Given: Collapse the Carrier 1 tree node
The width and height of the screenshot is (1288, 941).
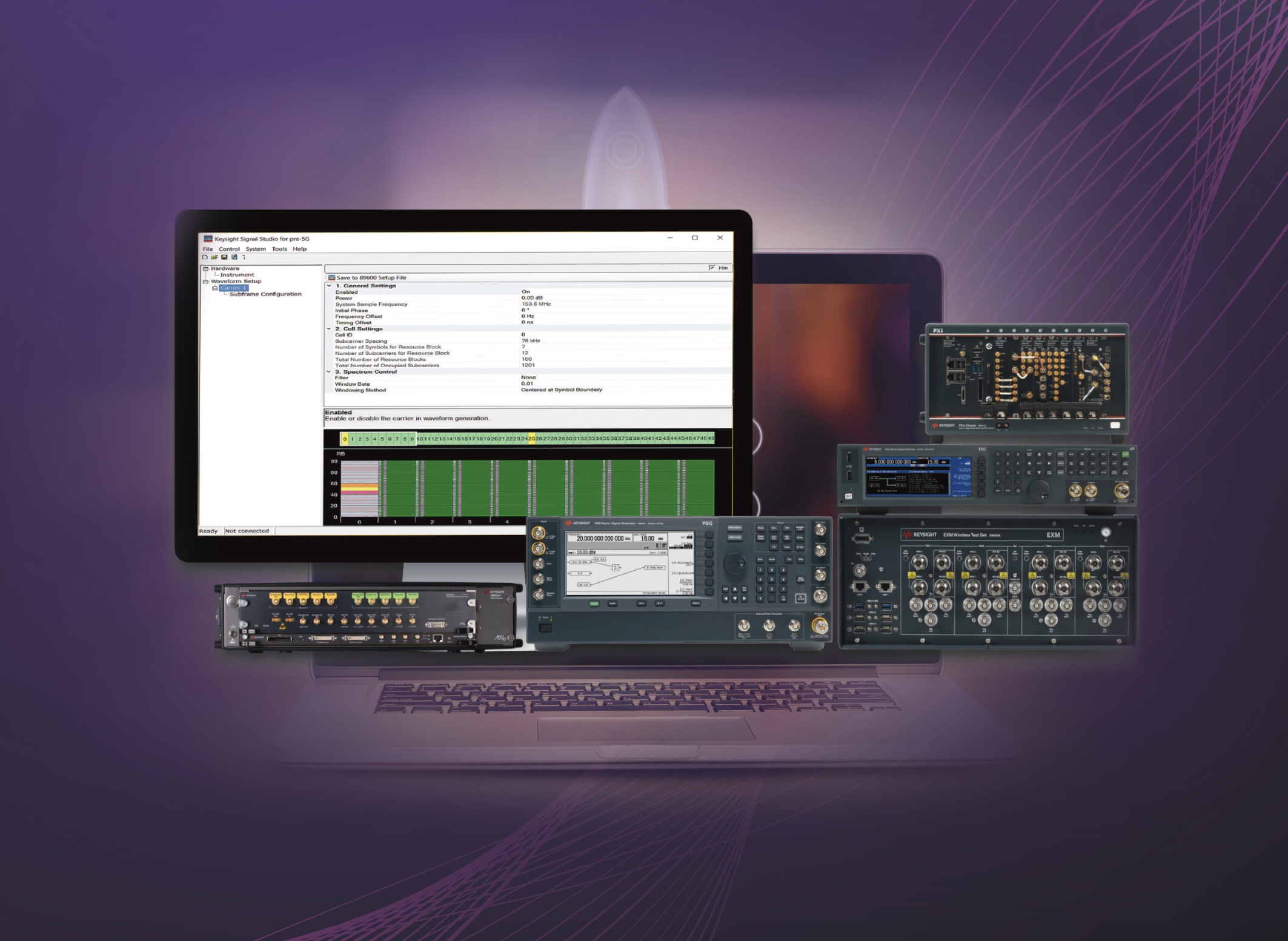Looking at the screenshot, I should [215, 288].
